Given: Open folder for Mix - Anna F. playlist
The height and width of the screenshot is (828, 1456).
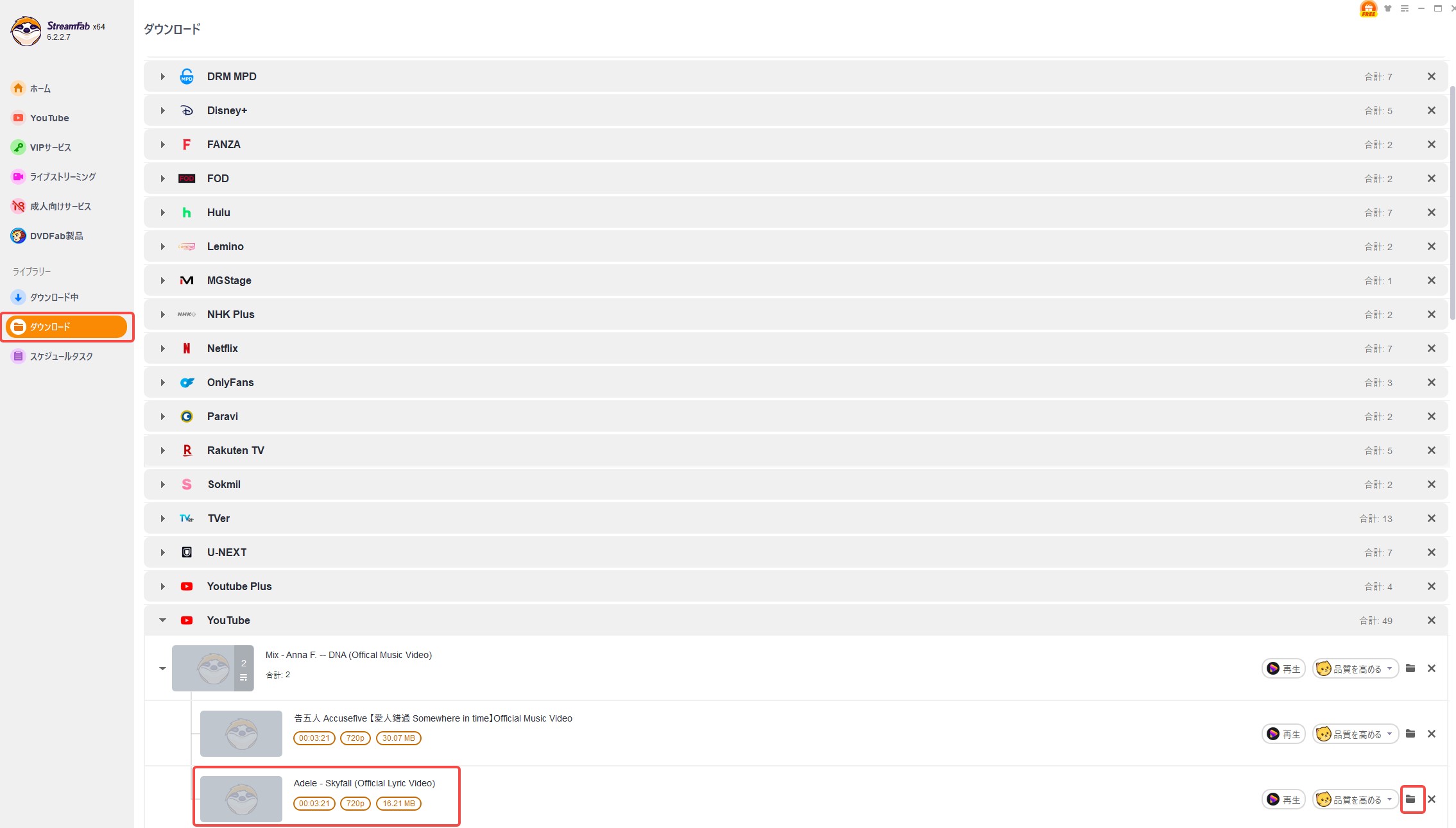Looking at the screenshot, I should [x=1410, y=668].
